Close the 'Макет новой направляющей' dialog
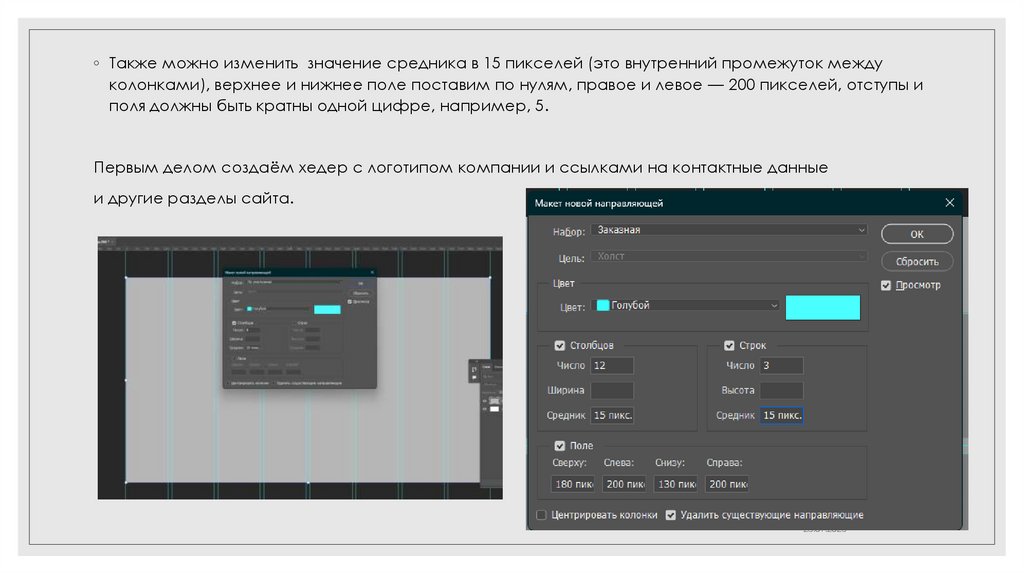Screen dimensions: 1024x574 point(949,202)
